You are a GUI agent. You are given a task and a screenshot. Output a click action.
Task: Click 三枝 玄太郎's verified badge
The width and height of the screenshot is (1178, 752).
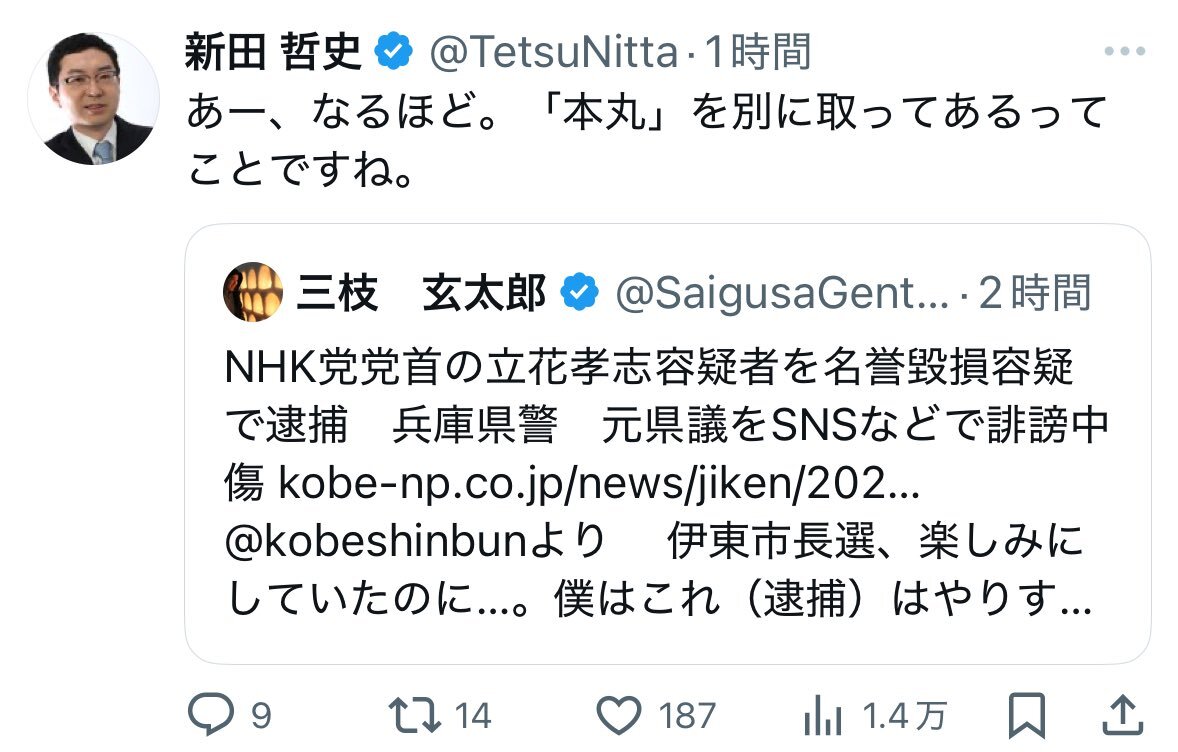(580, 294)
